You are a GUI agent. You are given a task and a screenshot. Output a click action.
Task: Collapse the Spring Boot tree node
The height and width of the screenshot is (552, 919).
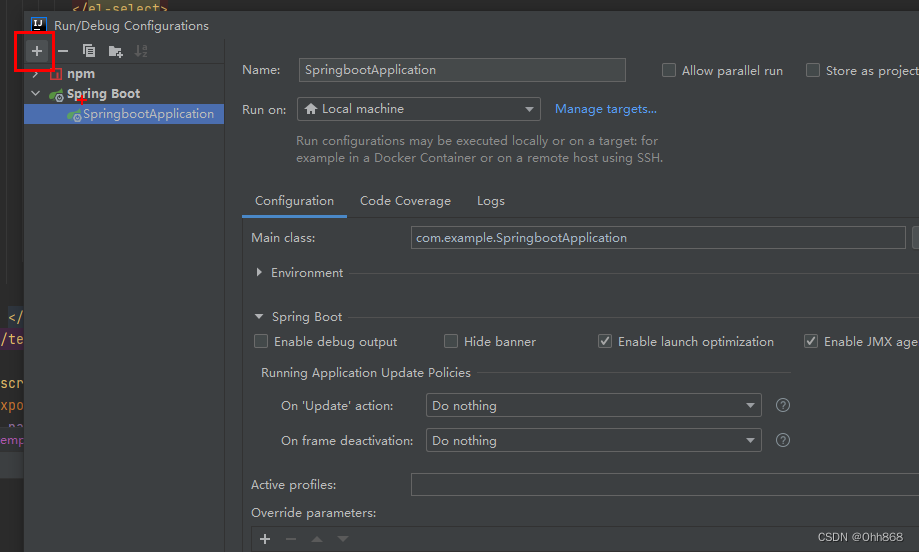36,94
